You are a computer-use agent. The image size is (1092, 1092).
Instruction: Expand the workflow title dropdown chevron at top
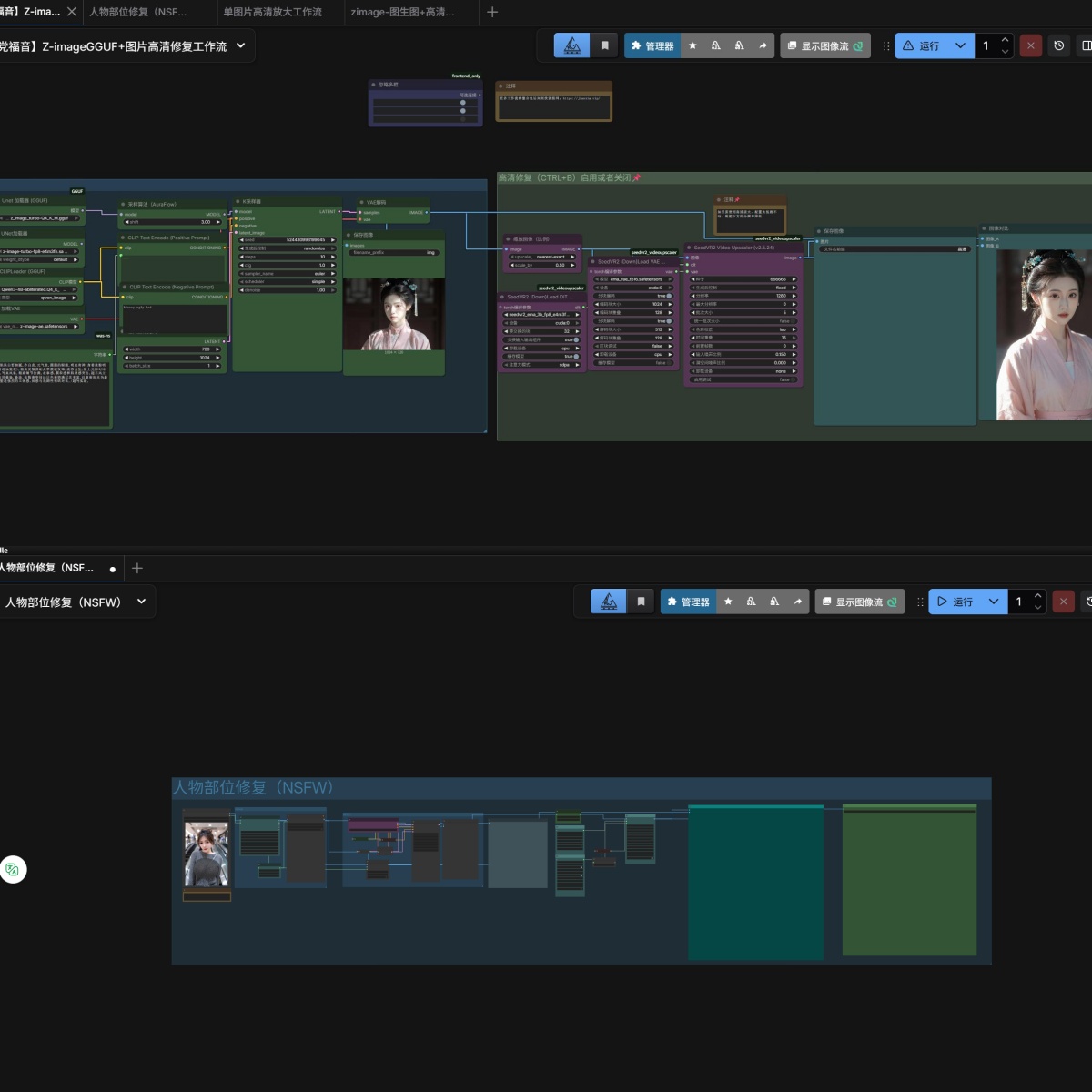[240, 45]
